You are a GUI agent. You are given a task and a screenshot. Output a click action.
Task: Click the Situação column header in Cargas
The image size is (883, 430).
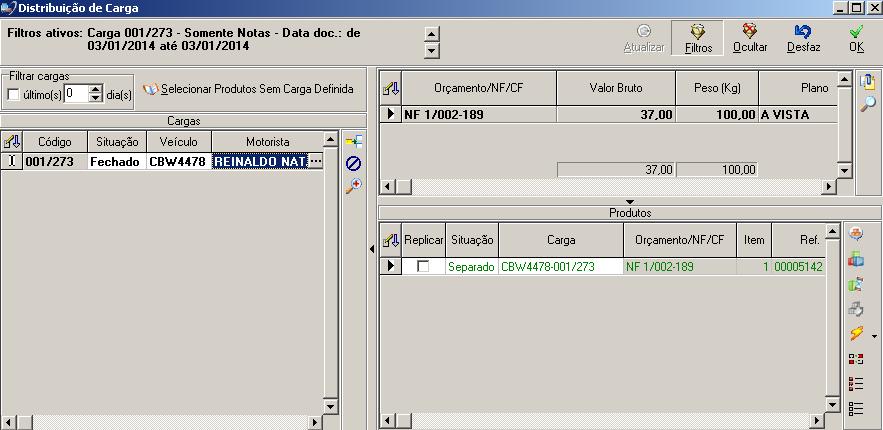click(x=116, y=142)
